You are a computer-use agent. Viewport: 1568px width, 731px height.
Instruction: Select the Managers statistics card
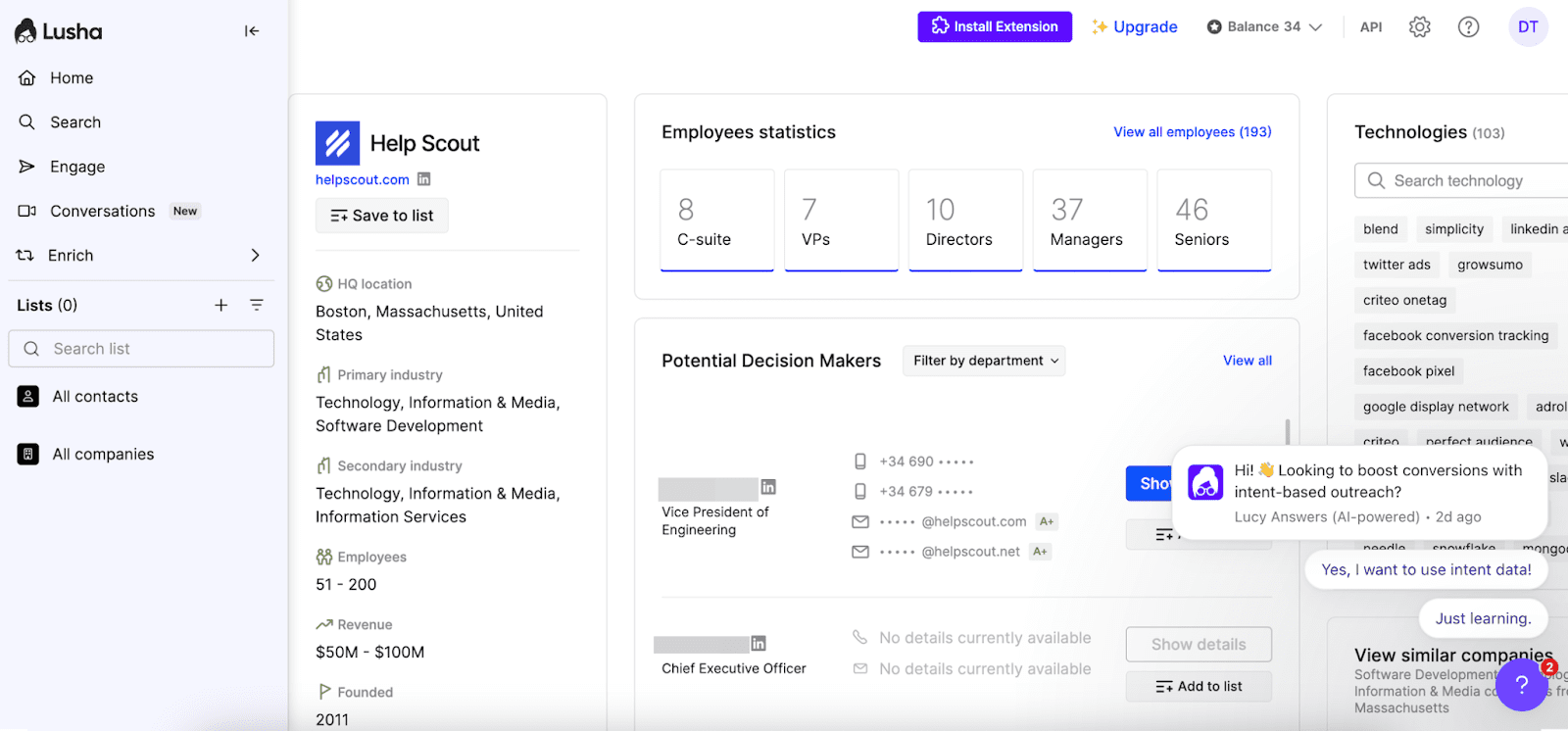click(x=1090, y=220)
